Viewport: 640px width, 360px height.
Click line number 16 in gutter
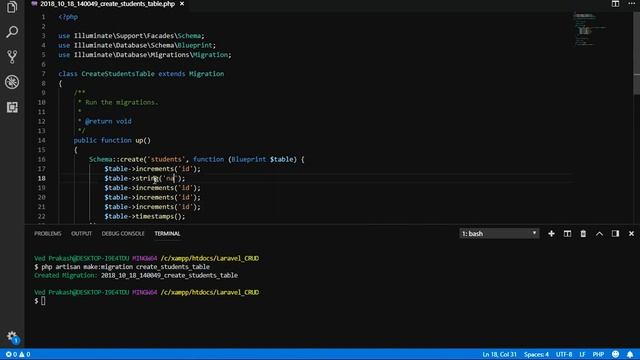[x=42, y=159]
